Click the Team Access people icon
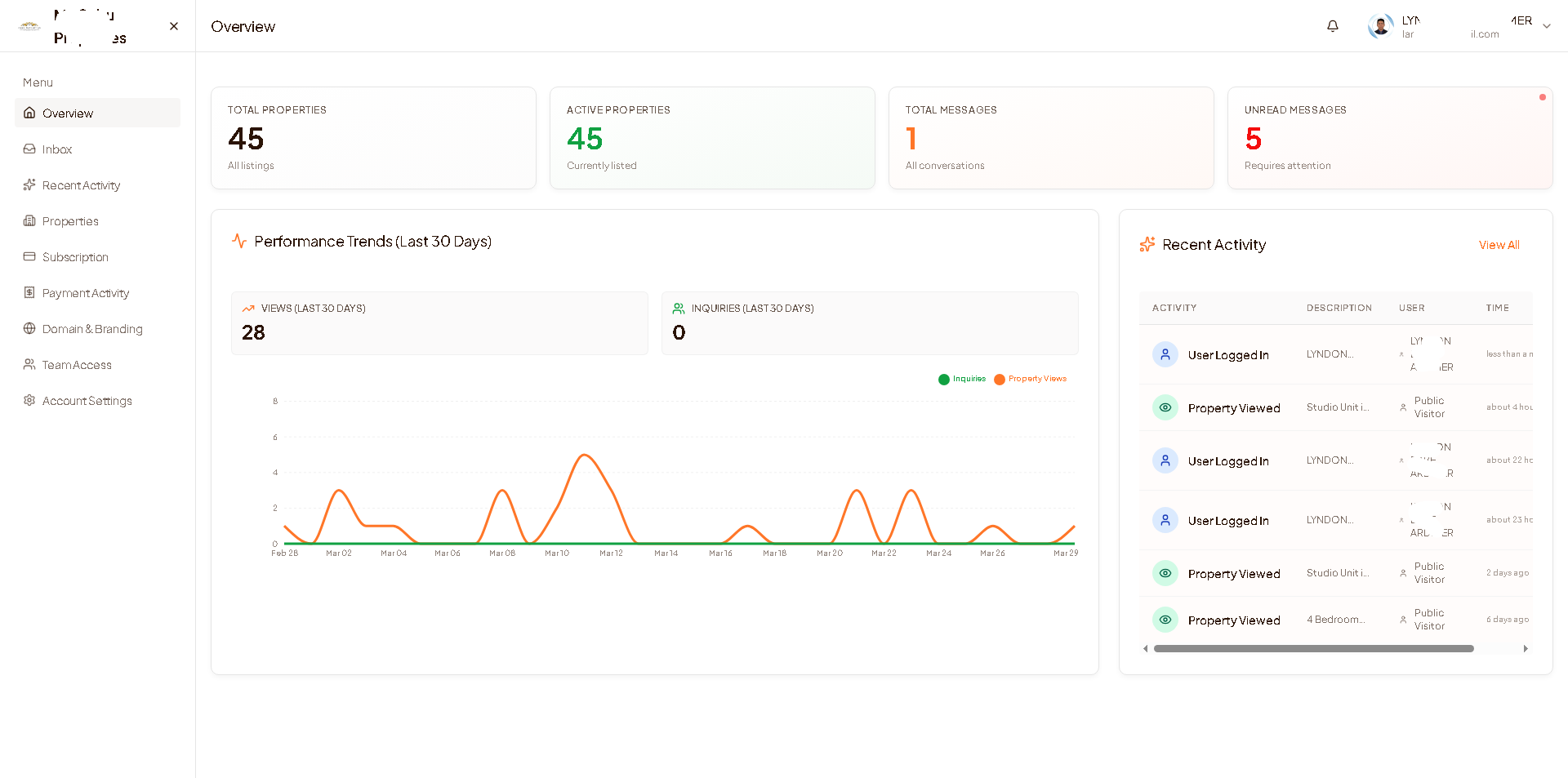Image resolution: width=1568 pixels, height=778 pixels. pos(29,365)
